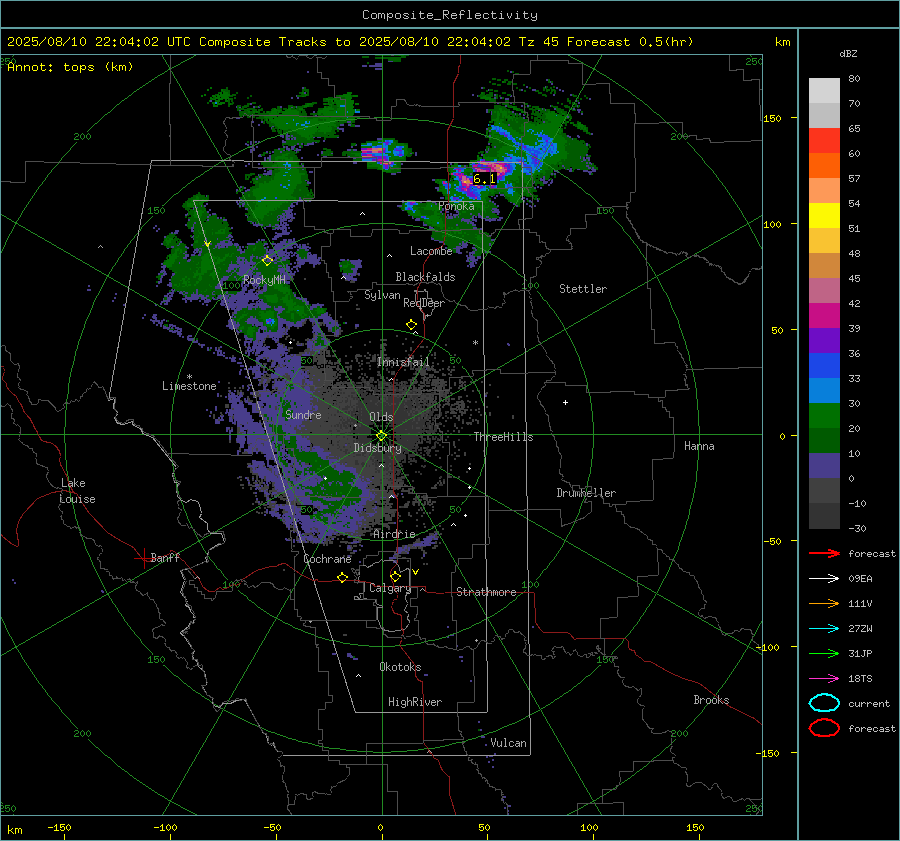Click the magenta 18TS arrow in legend
Viewport: 900px width, 841px height.
[824, 679]
